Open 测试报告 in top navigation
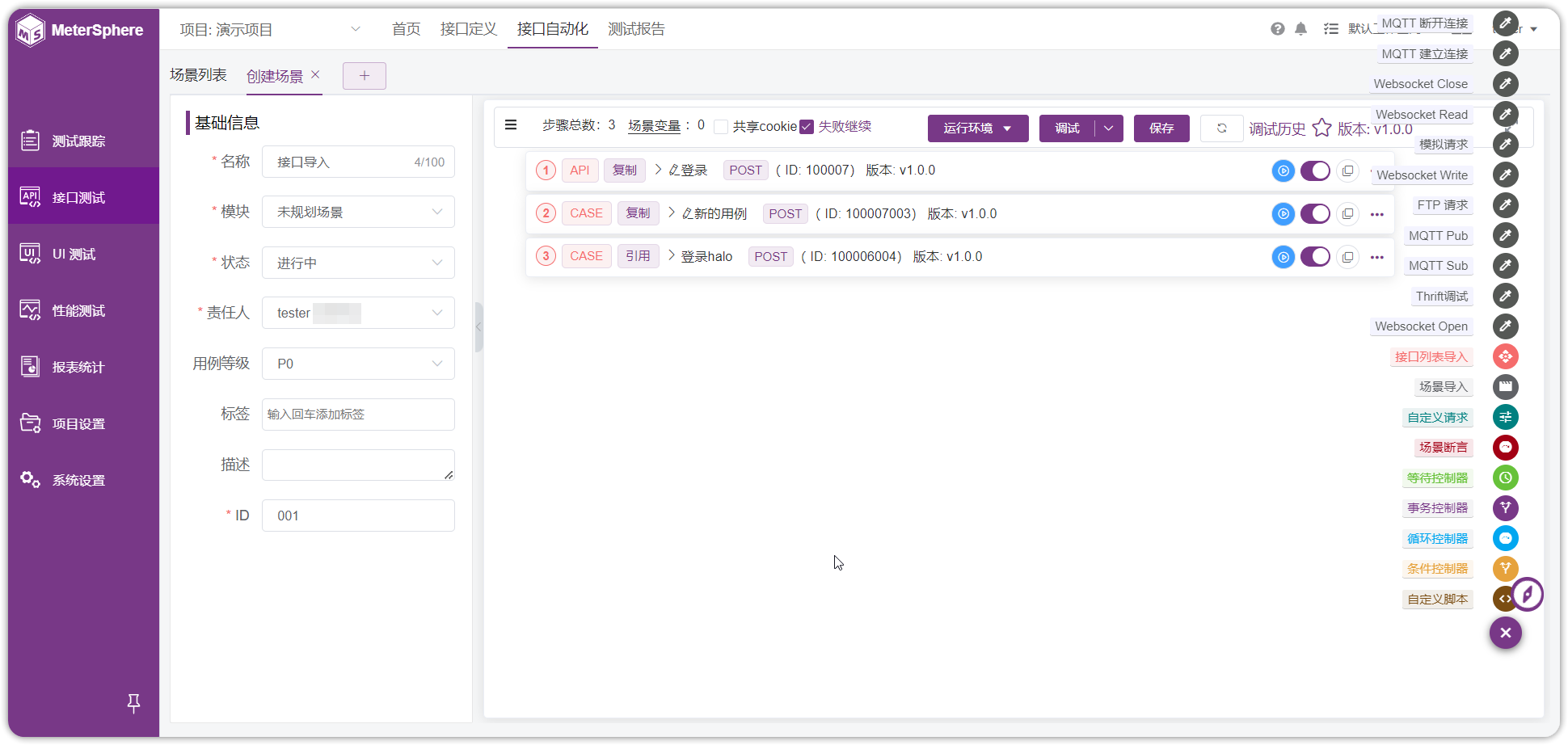The height and width of the screenshot is (745, 1568). point(636,29)
